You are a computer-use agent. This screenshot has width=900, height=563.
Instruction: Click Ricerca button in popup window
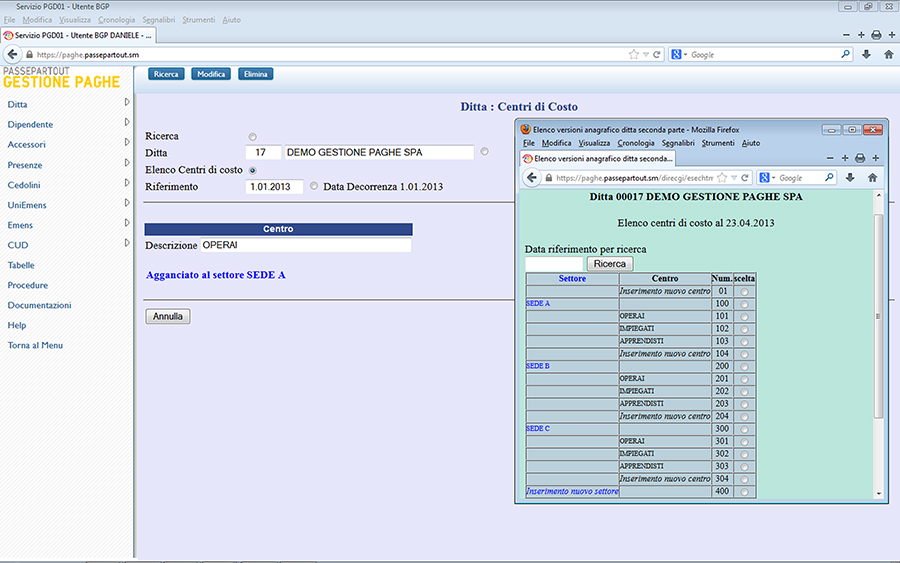(610, 264)
